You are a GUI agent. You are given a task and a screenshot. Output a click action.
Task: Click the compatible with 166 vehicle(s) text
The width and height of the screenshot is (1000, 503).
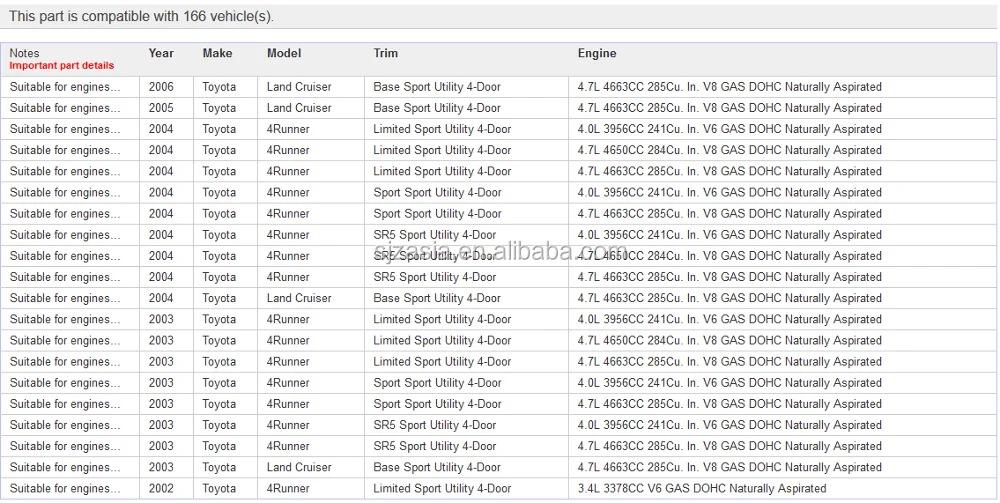(141, 16)
